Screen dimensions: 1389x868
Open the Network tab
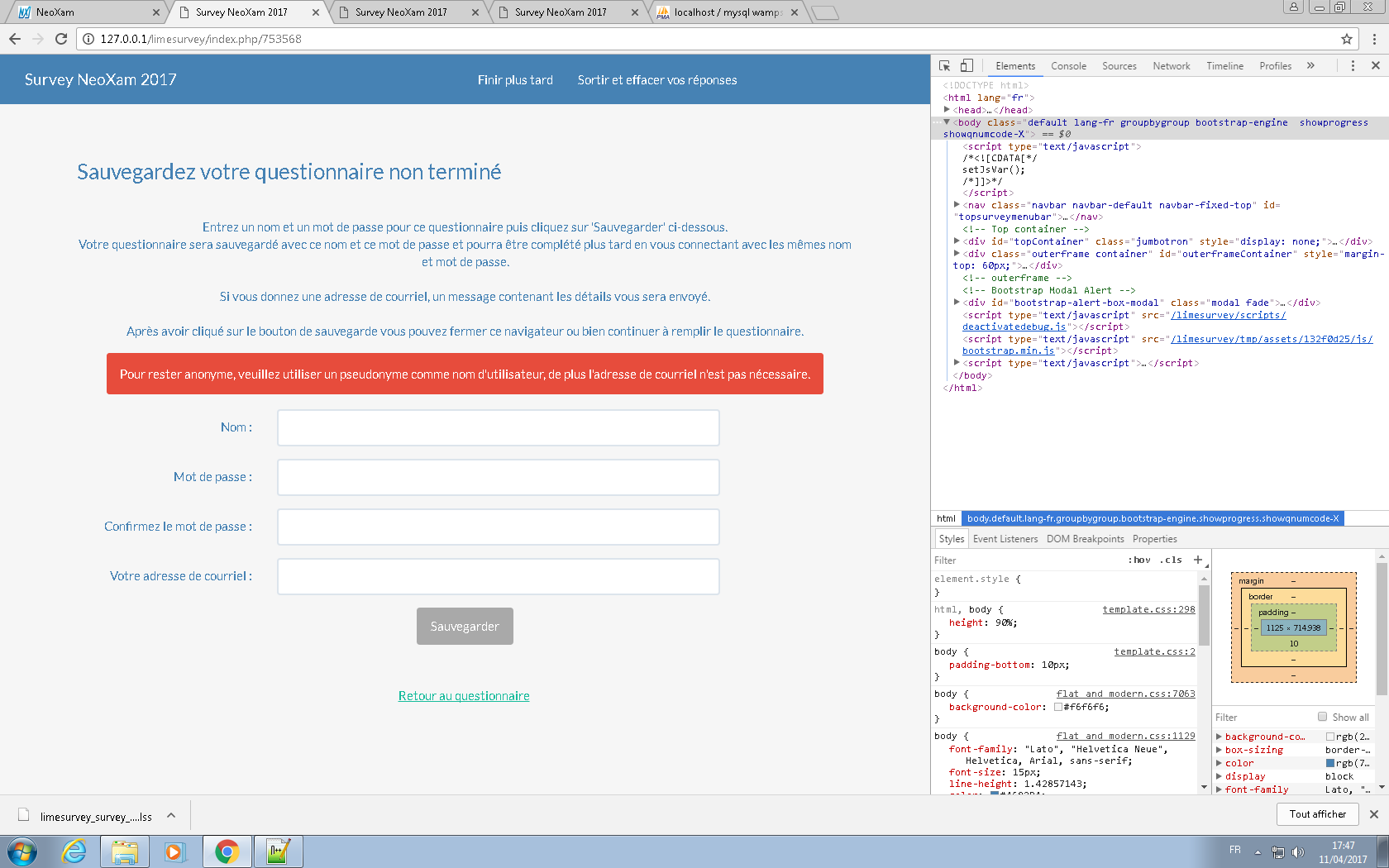coord(1171,66)
